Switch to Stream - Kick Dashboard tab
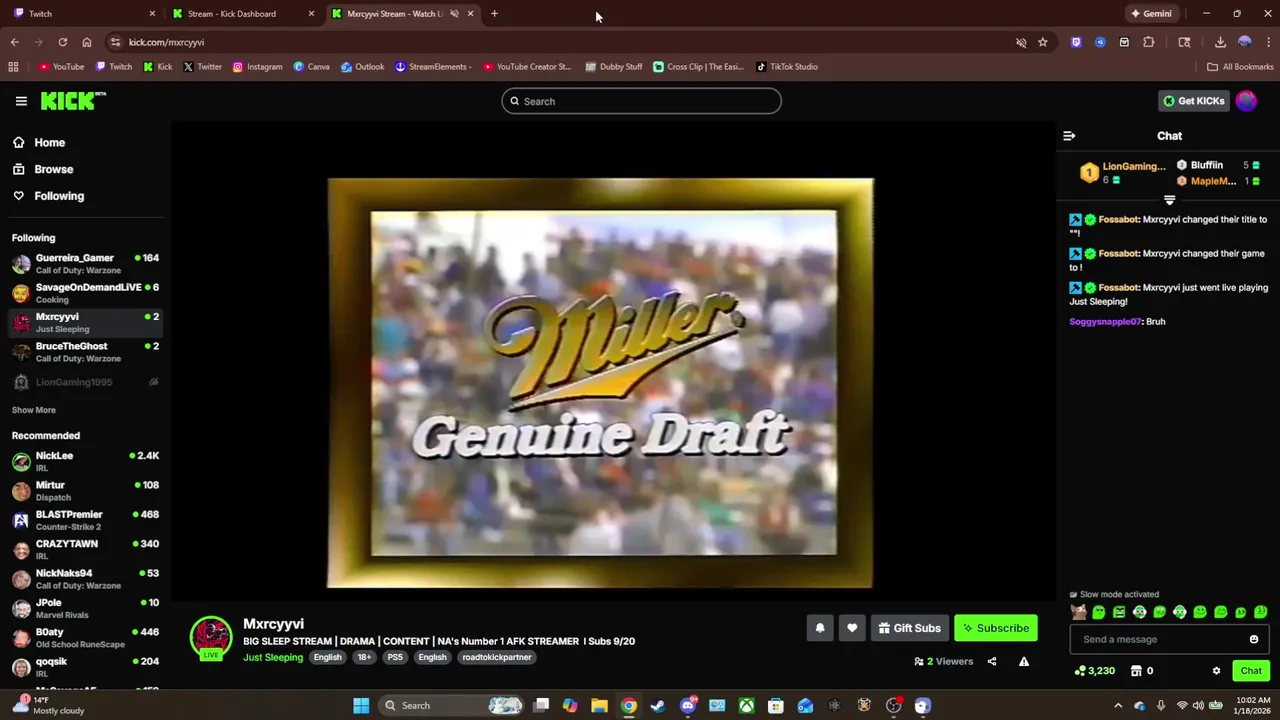The height and width of the screenshot is (720, 1280). coord(243,14)
